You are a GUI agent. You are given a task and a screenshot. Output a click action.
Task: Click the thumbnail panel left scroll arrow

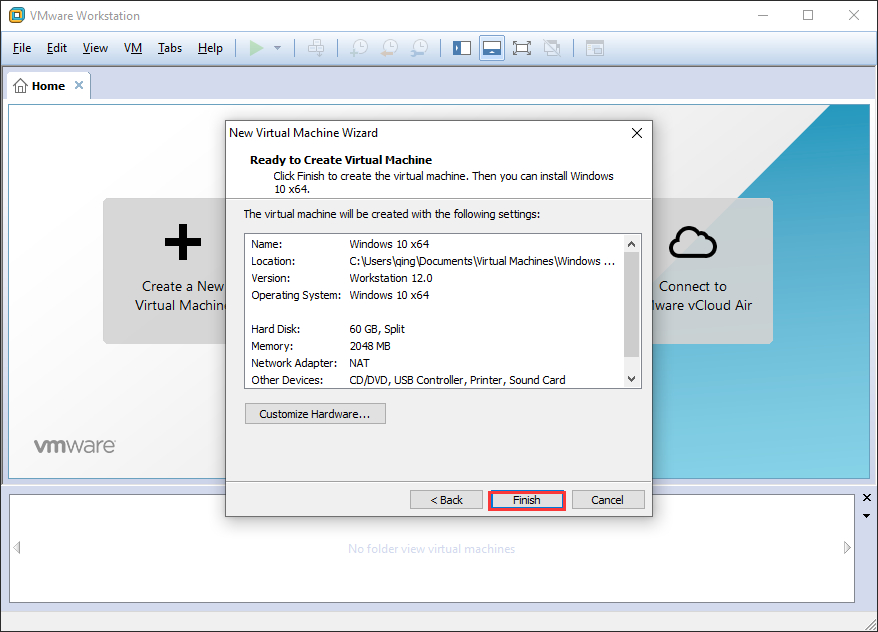pyautogui.click(x=17, y=547)
